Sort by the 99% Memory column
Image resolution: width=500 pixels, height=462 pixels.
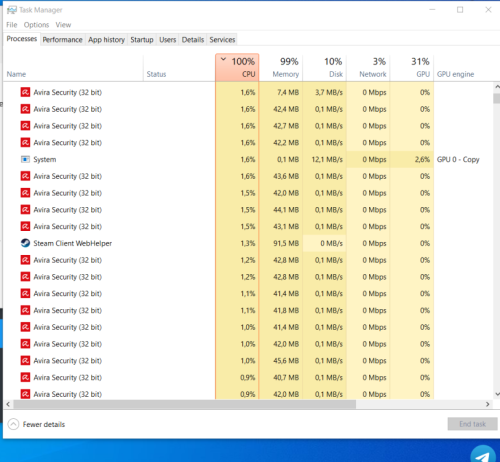281,68
